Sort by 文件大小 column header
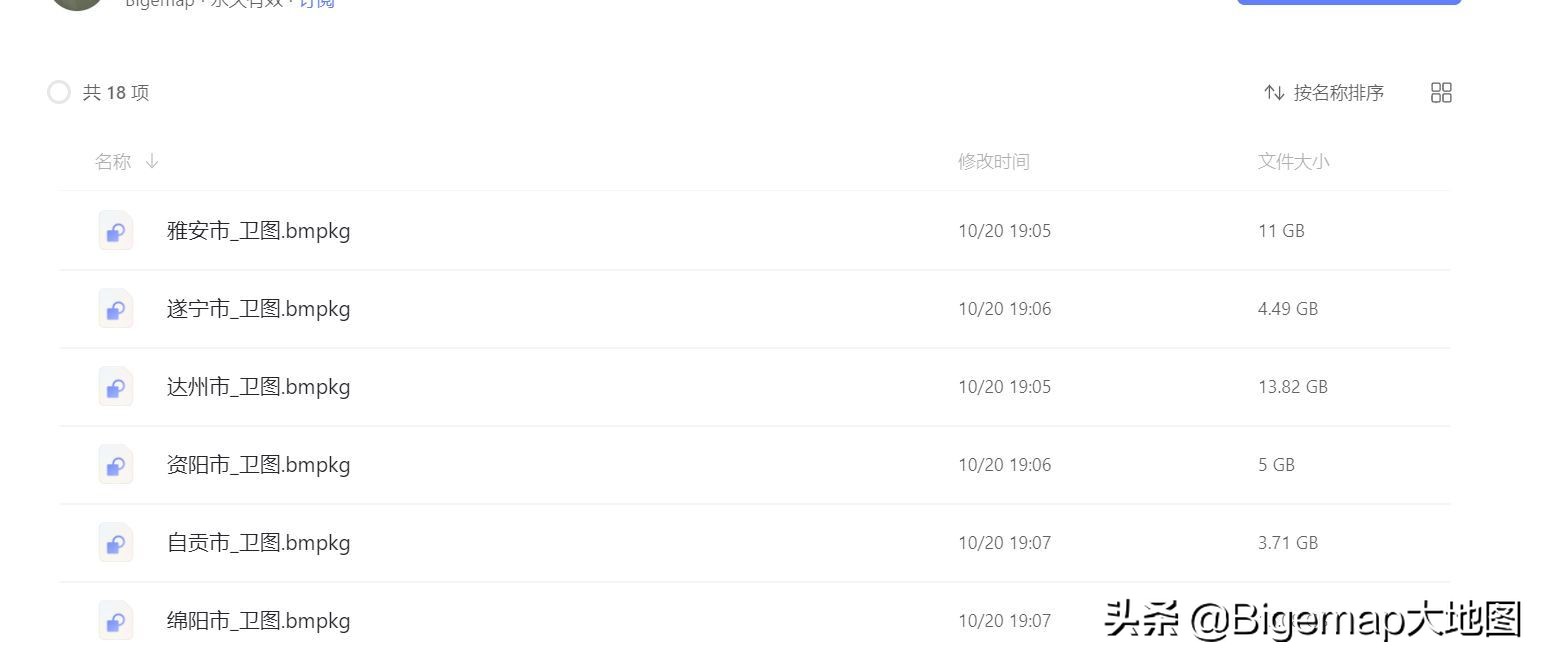Image resolution: width=1541 pixels, height=659 pixels. [1293, 162]
